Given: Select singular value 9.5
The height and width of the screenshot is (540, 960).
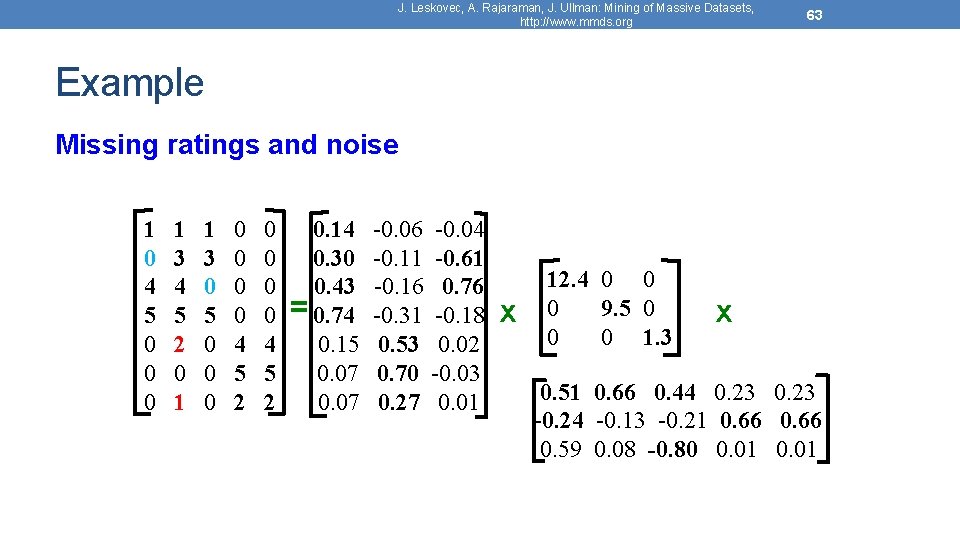Looking at the screenshot, I should point(616,308).
